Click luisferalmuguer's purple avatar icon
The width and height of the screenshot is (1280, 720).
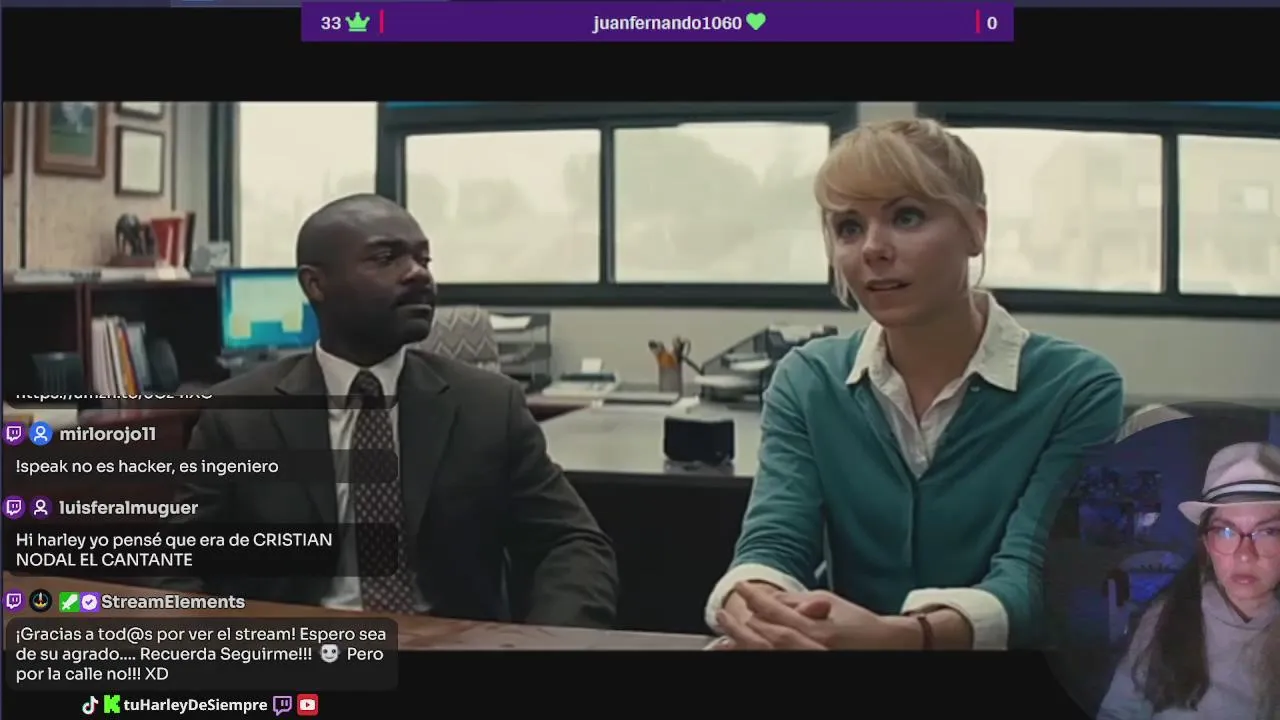click(x=40, y=508)
